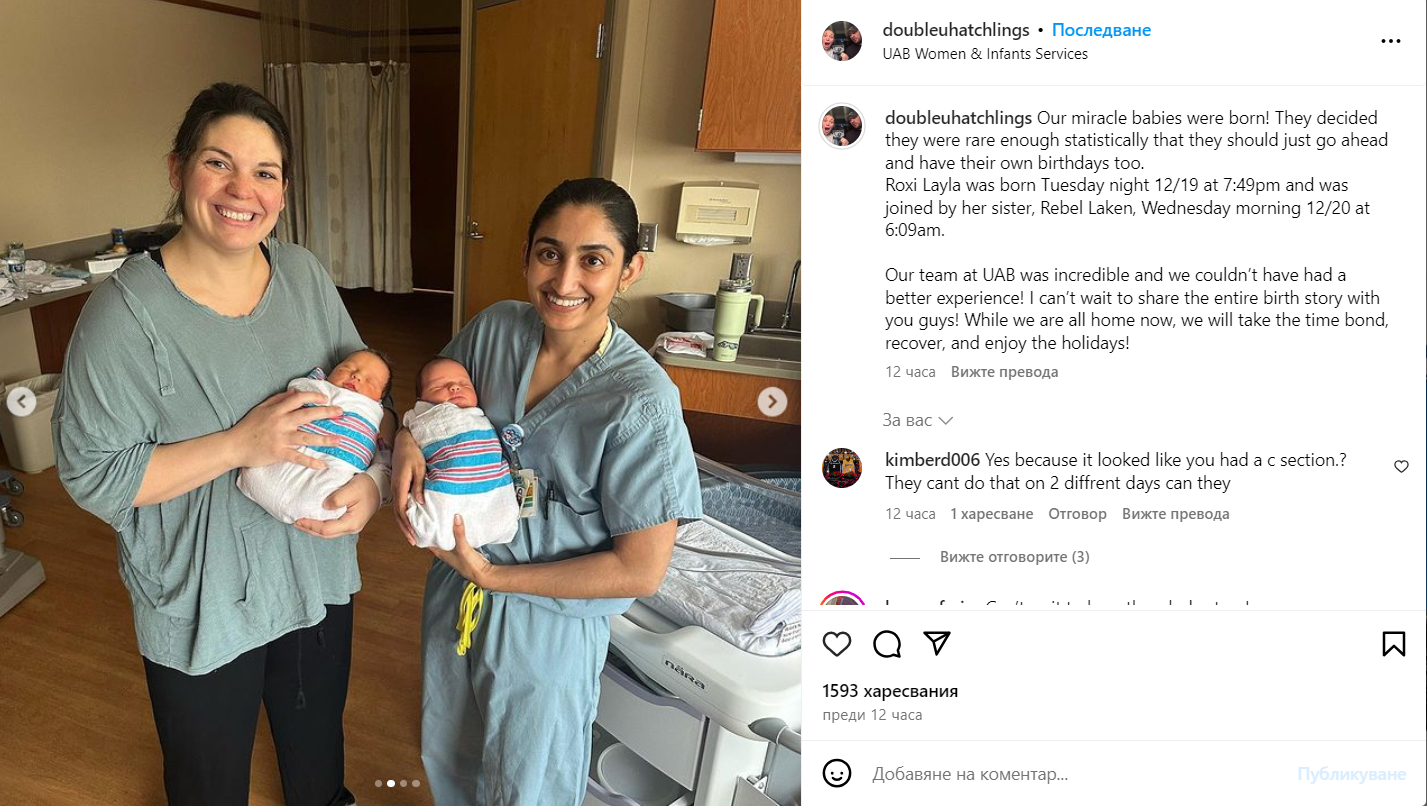Image resolution: width=1427 pixels, height=806 pixels.
Task: Expand the 'За вас' comments sorting dropdown
Action: (917, 420)
